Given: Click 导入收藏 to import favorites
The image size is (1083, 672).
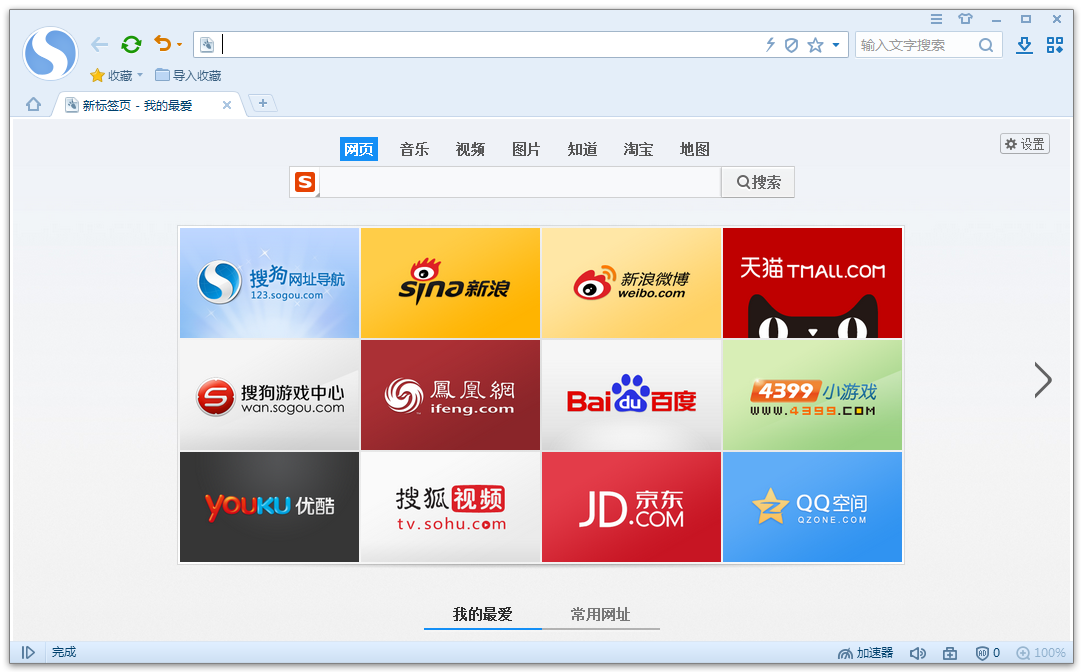Looking at the screenshot, I should click(x=190, y=75).
